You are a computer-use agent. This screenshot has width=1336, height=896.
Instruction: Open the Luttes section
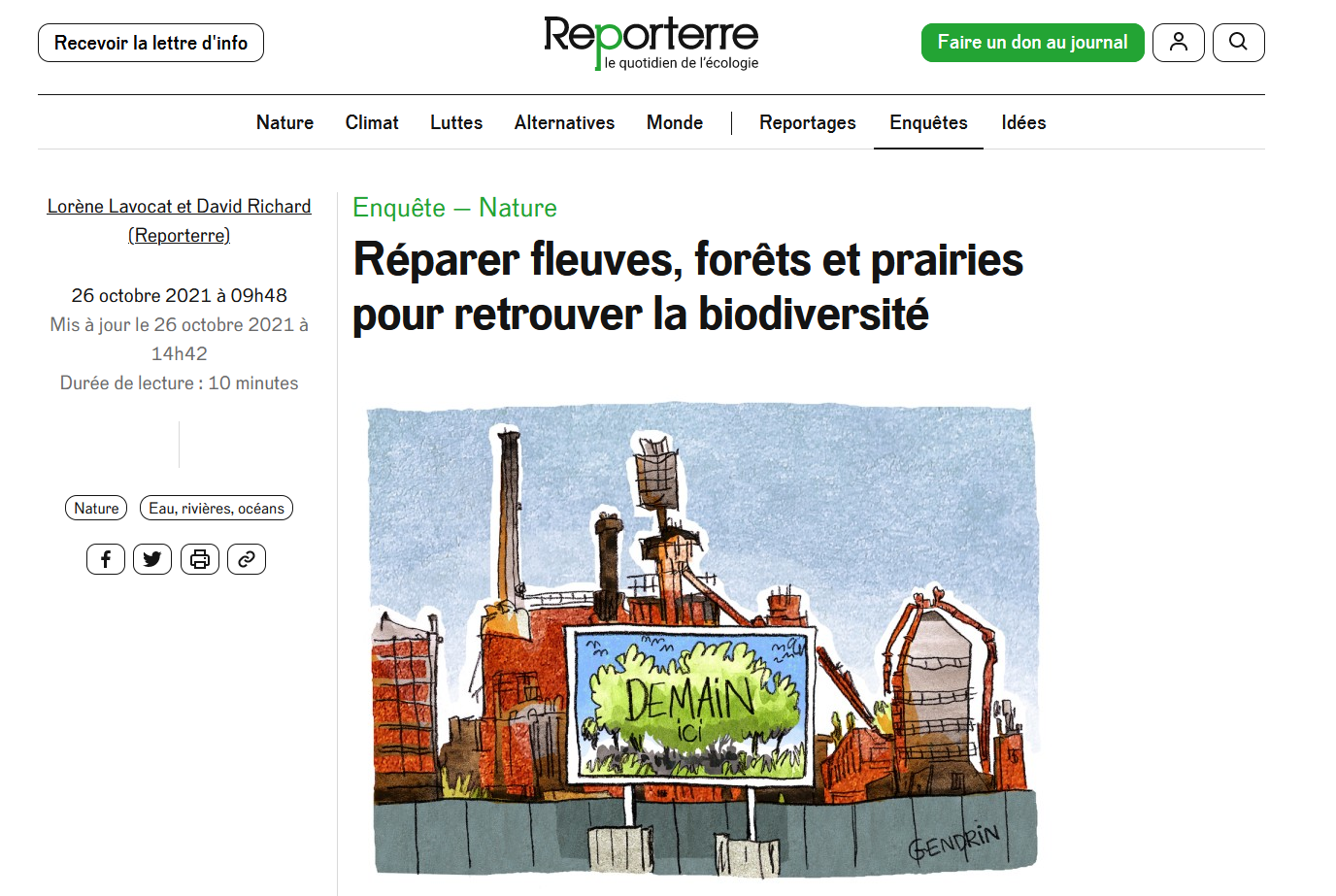click(456, 122)
